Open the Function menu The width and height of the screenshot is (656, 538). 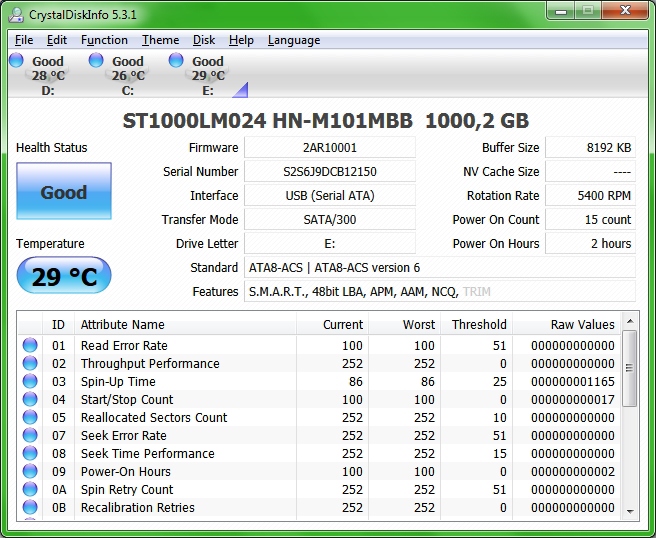[x=104, y=40]
